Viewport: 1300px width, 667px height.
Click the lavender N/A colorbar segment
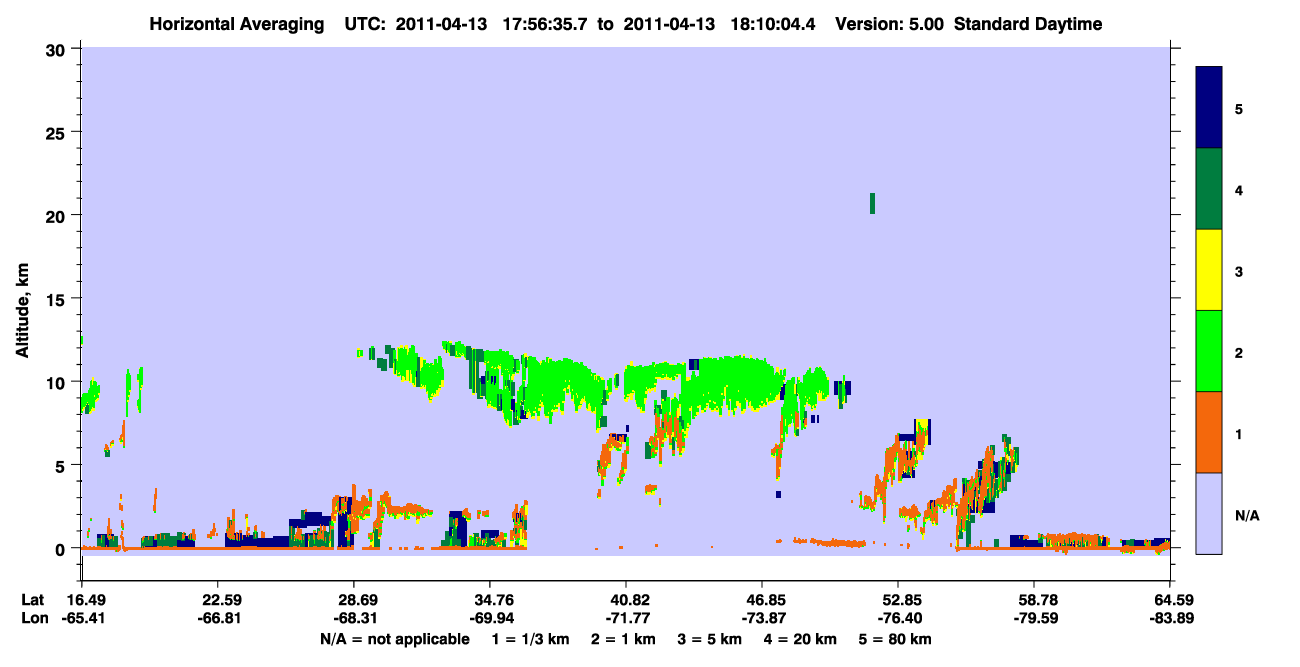[1209, 513]
